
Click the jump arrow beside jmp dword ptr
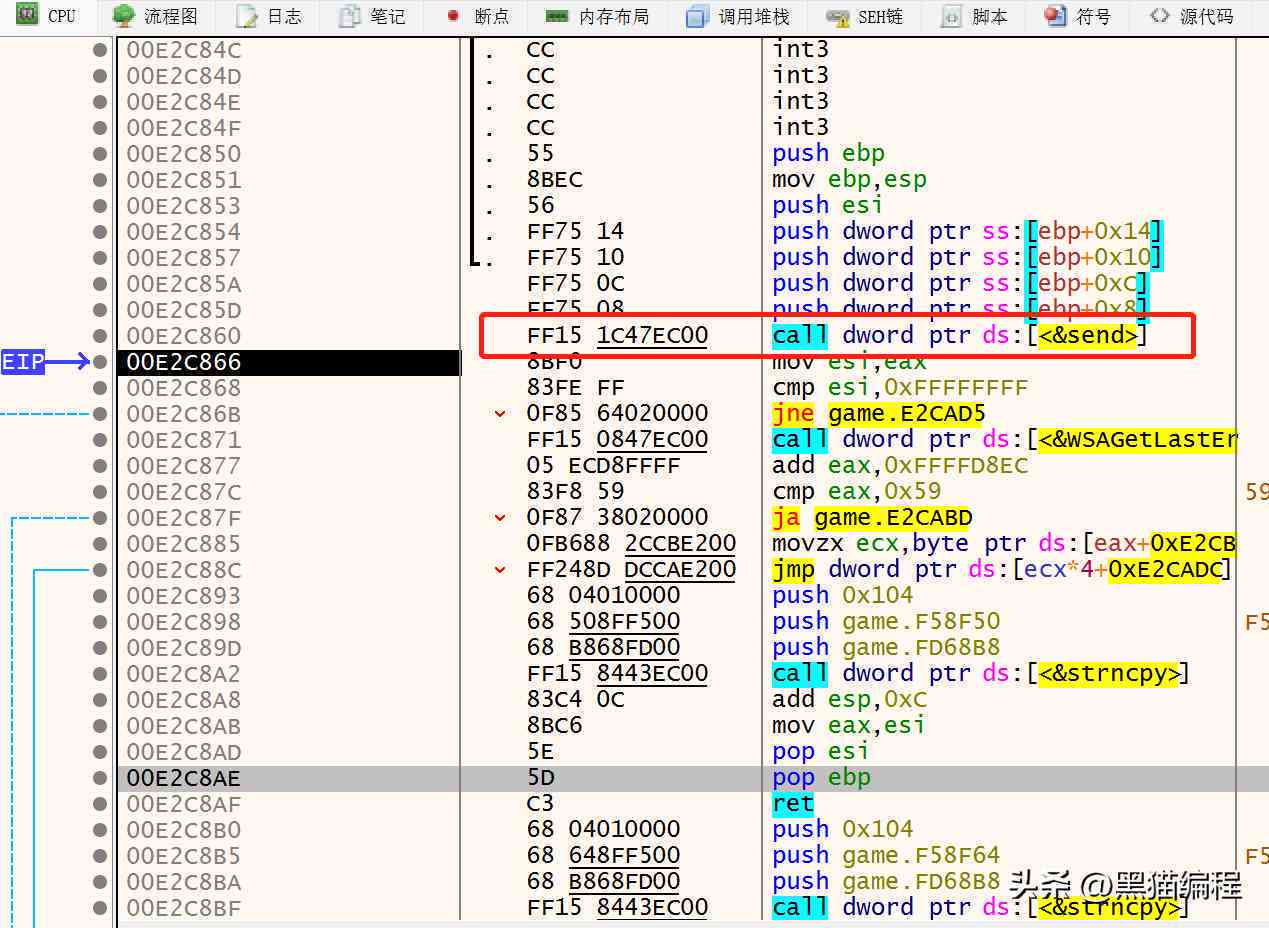pyautogui.click(x=500, y=570)
